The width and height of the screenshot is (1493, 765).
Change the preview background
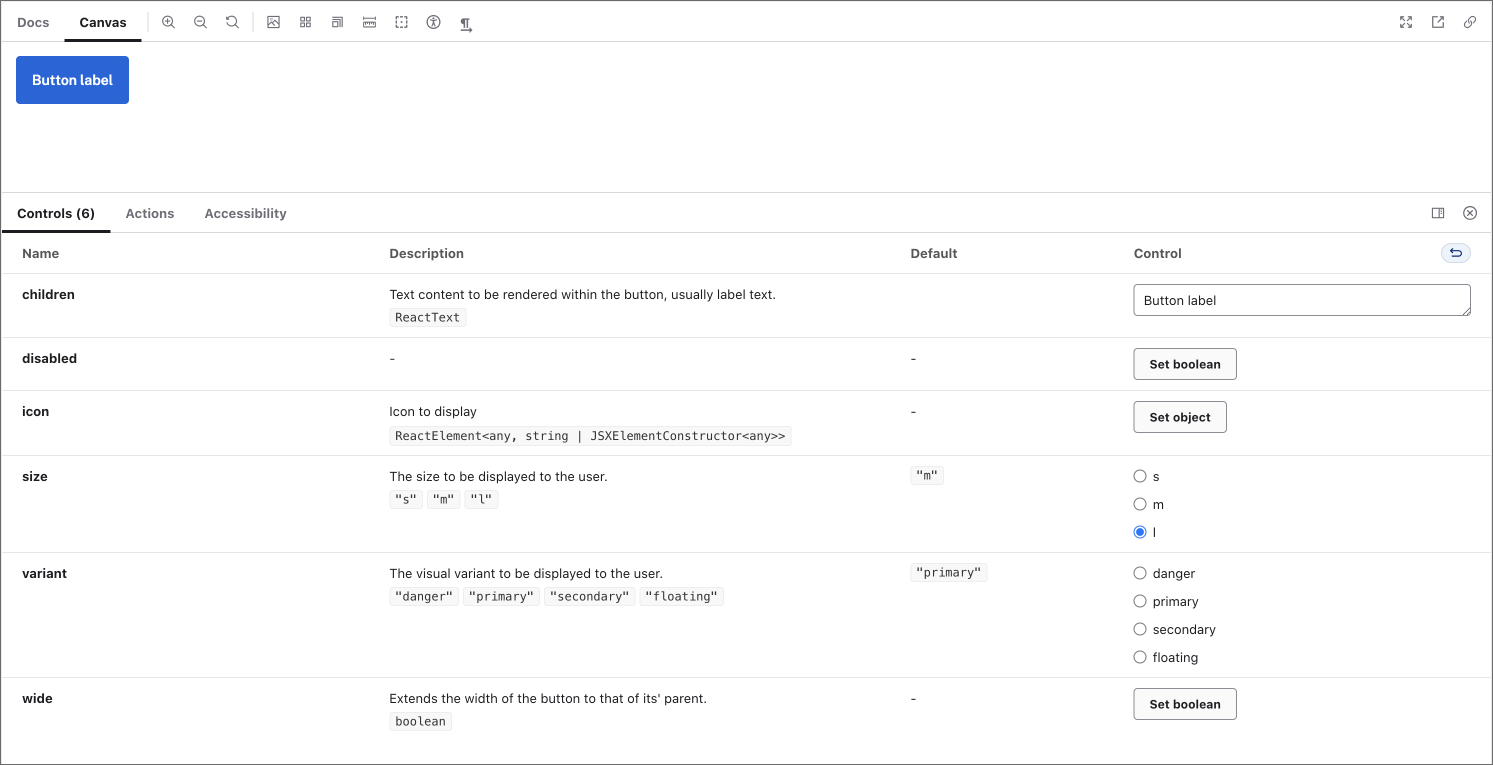point(273,22)
